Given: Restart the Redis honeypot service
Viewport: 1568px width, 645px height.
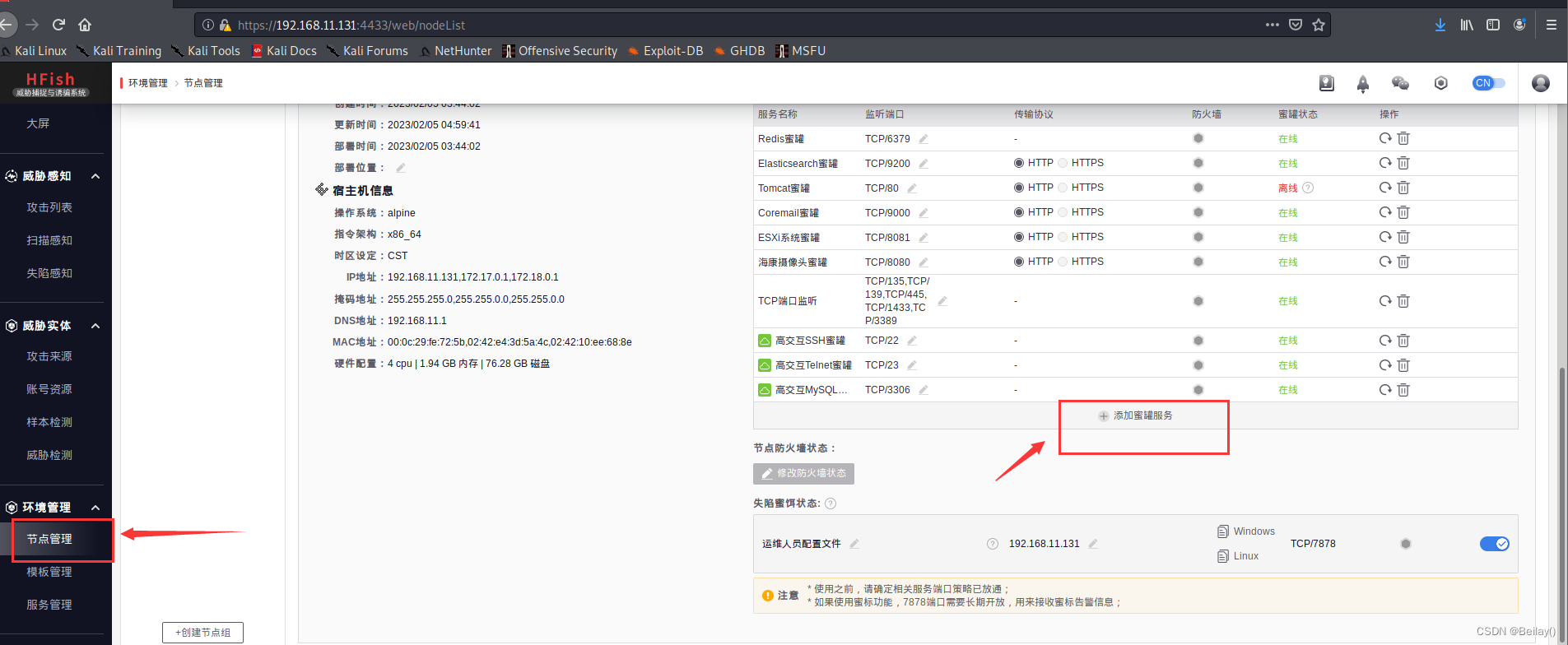Looking at the screenshot, I should click(1385, 138).
